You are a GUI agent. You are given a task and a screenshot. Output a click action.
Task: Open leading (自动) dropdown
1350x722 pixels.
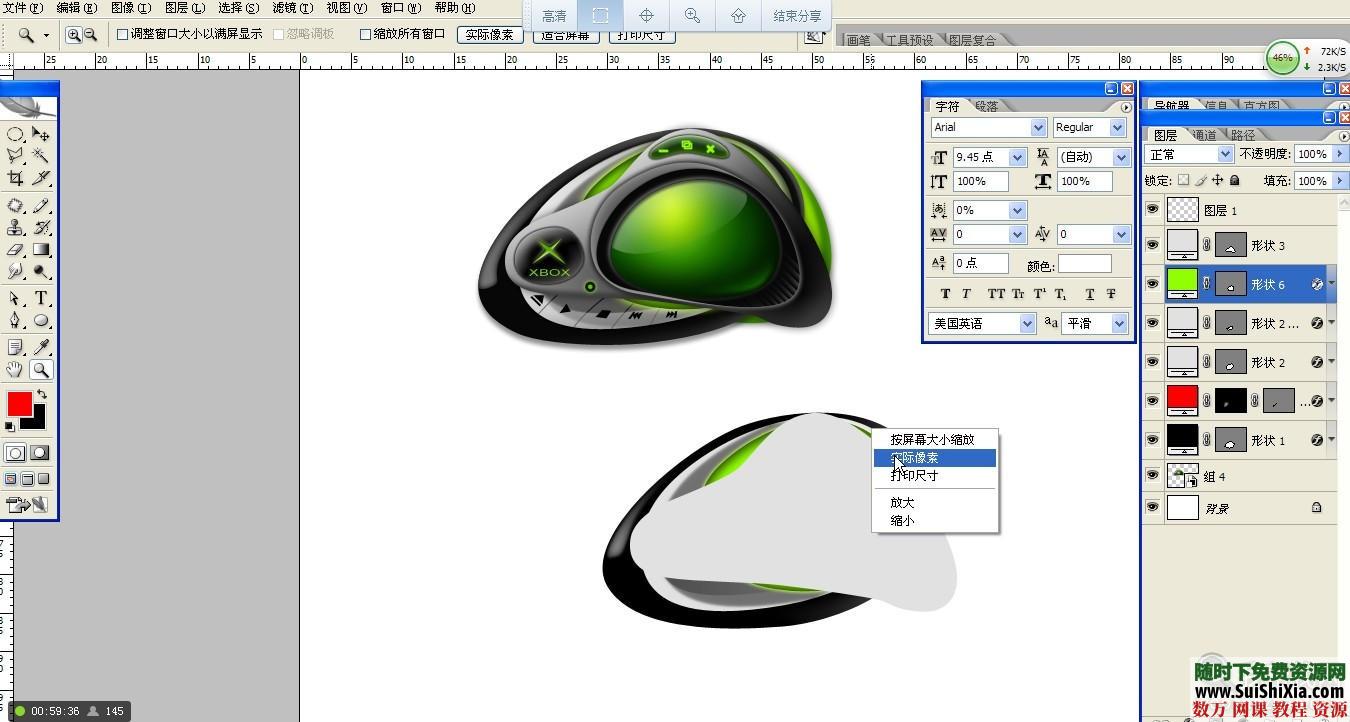click(1121, 157)
